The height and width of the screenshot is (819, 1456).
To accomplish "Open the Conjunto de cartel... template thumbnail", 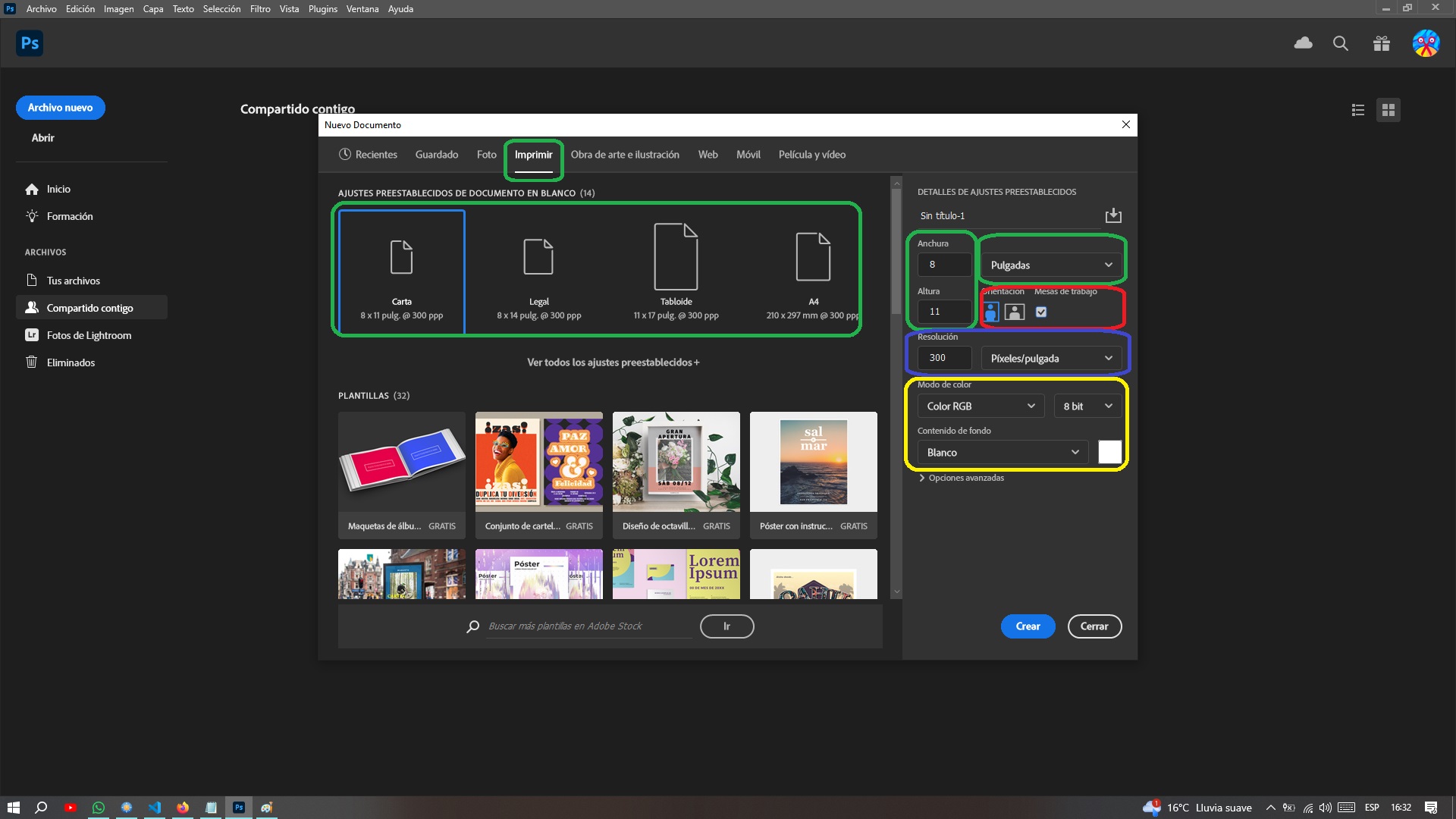I will click(x=539, y=475).
